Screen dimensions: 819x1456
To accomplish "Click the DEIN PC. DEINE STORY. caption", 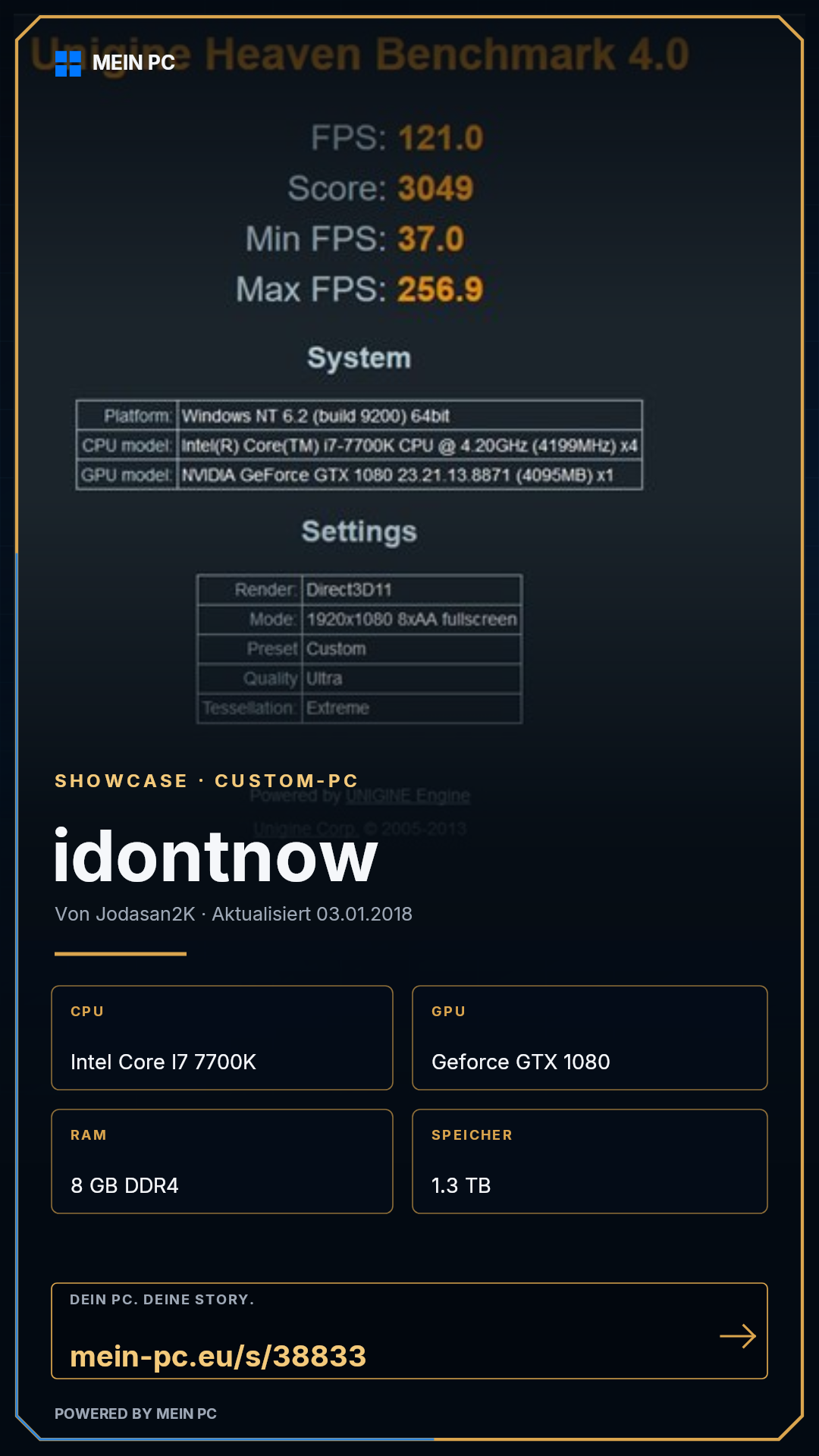I will click(162, 1300).
